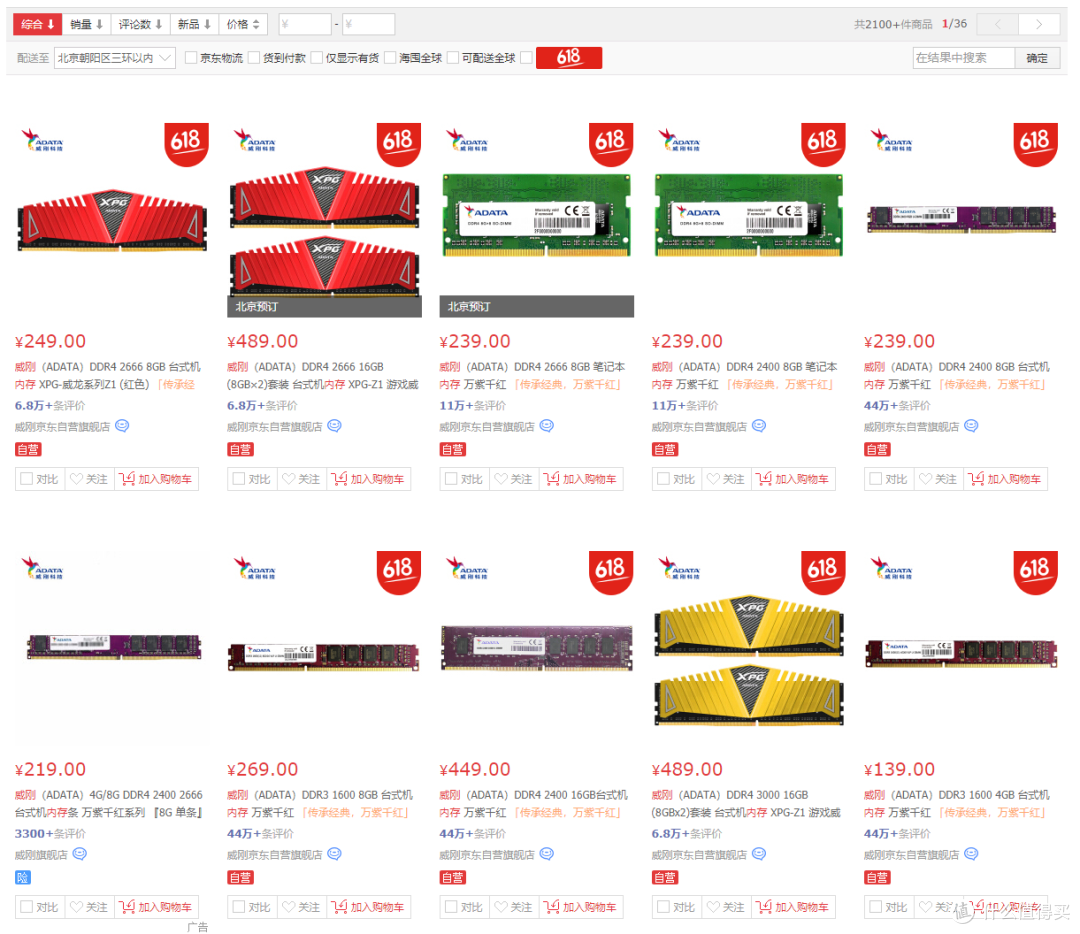Add DDR4 2666 笔记本 memory to cart

click(581, 479)
